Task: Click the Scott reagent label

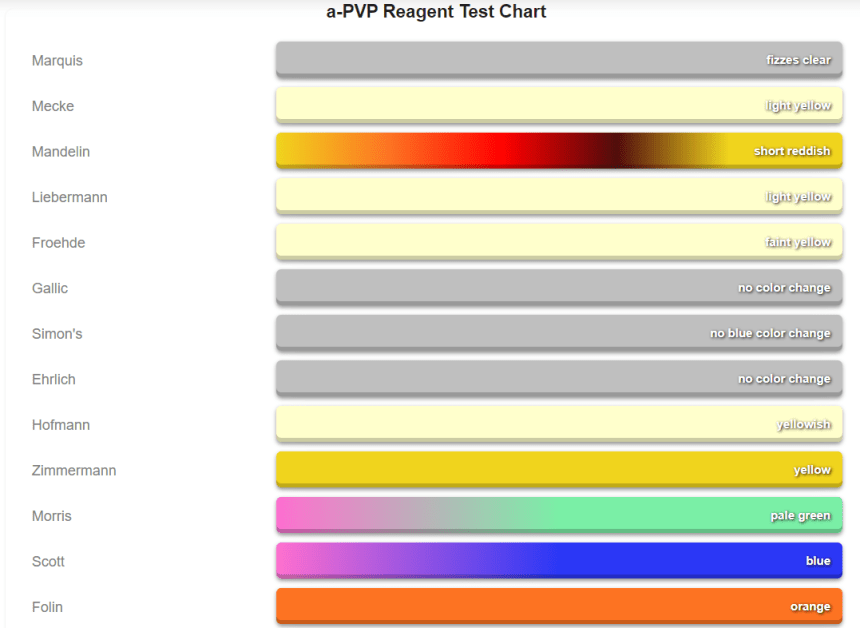Action: (48, 561)
